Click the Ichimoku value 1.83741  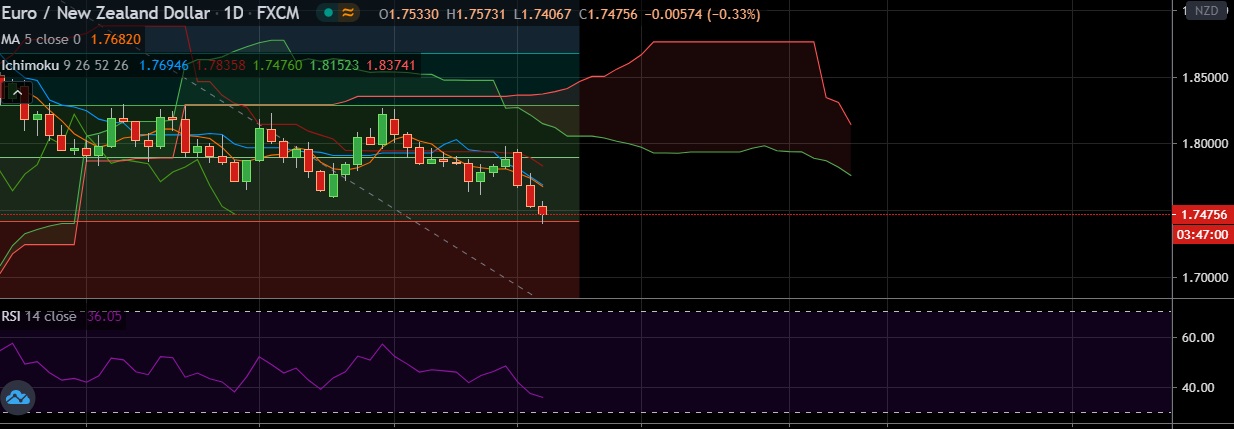coord(390,65)
